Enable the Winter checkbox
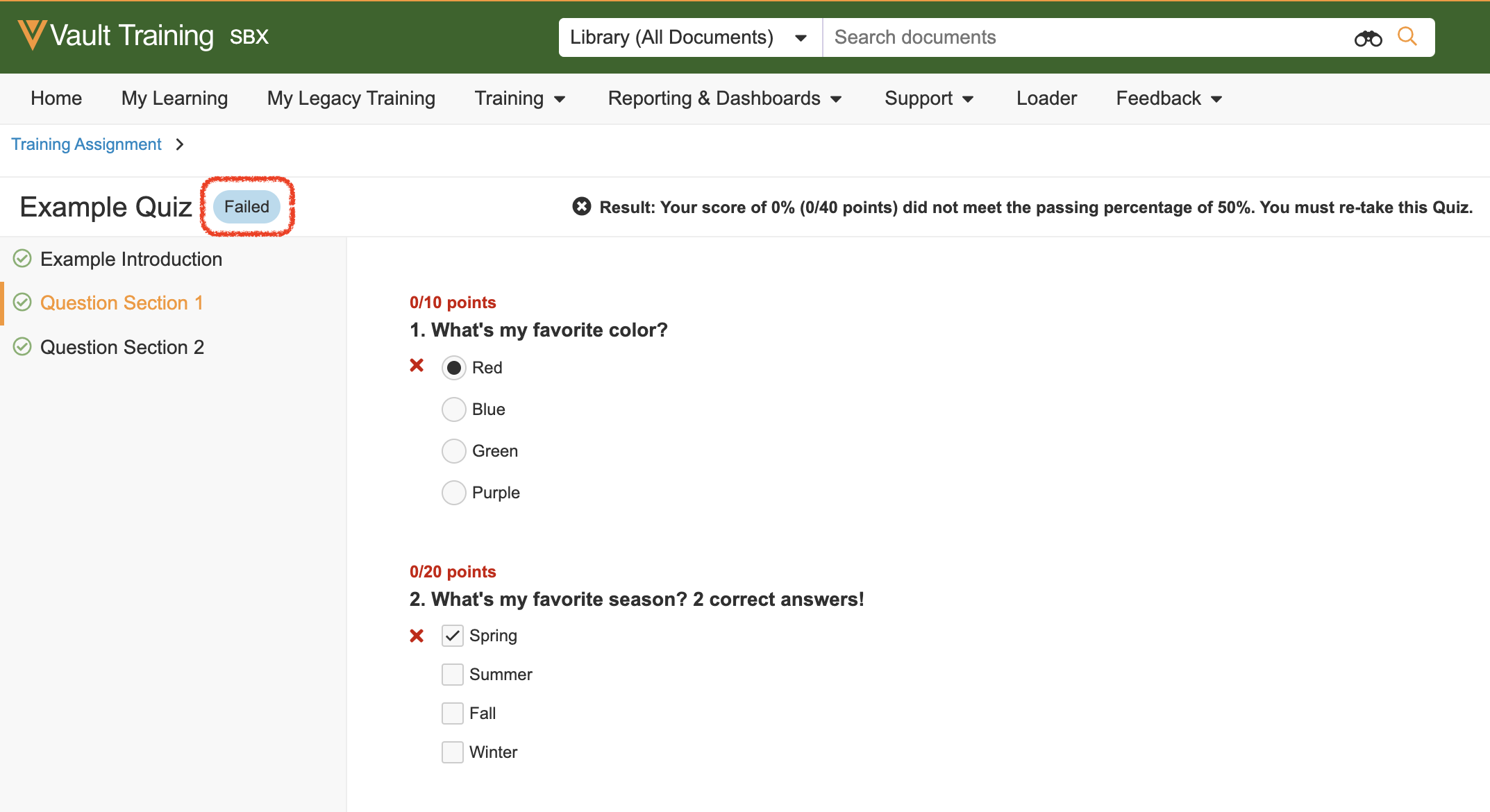This screenshot has height=812, width=1490. click(x=452, y=752)
